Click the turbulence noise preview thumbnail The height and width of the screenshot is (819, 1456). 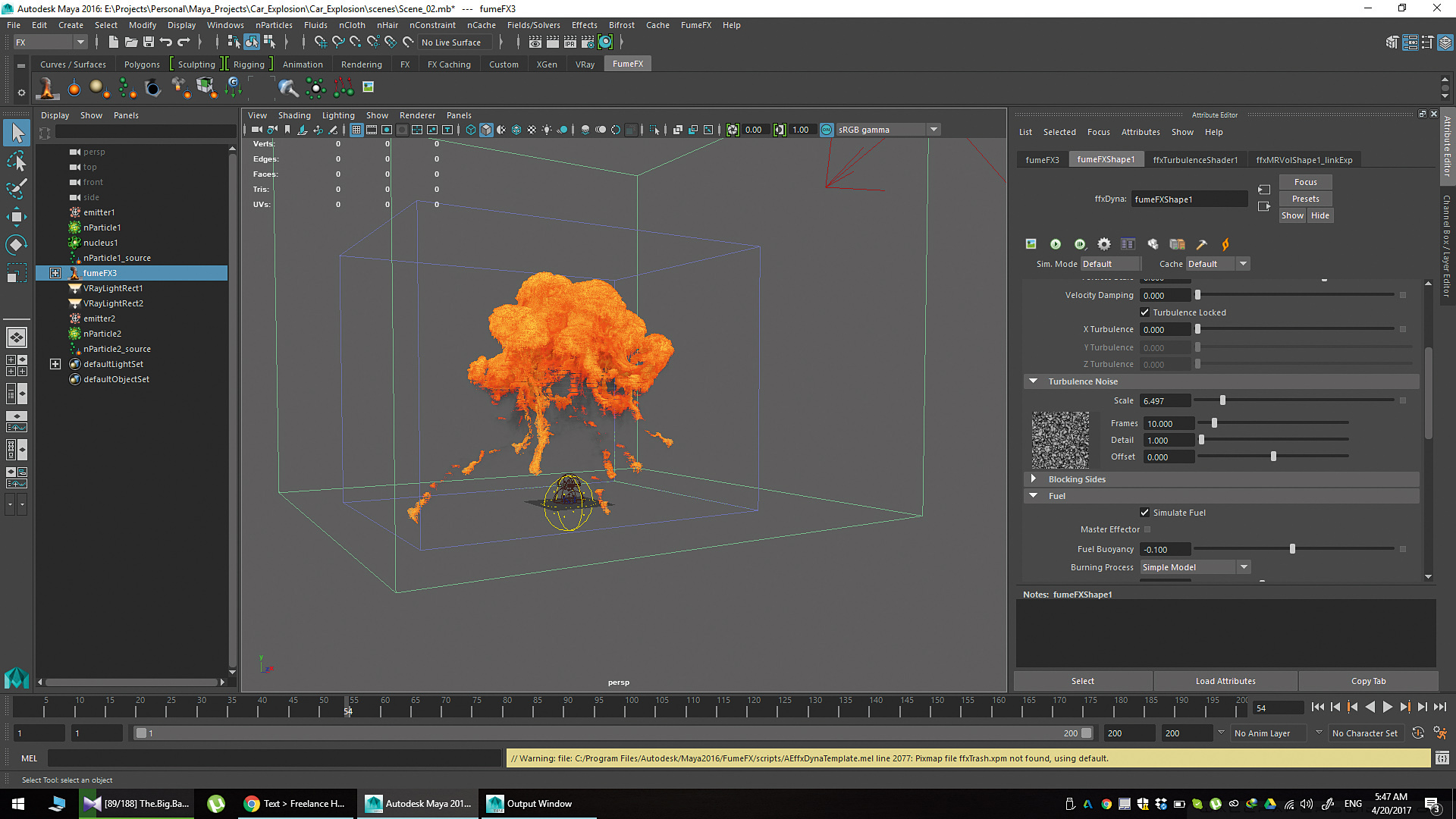tap(1060, 440)
